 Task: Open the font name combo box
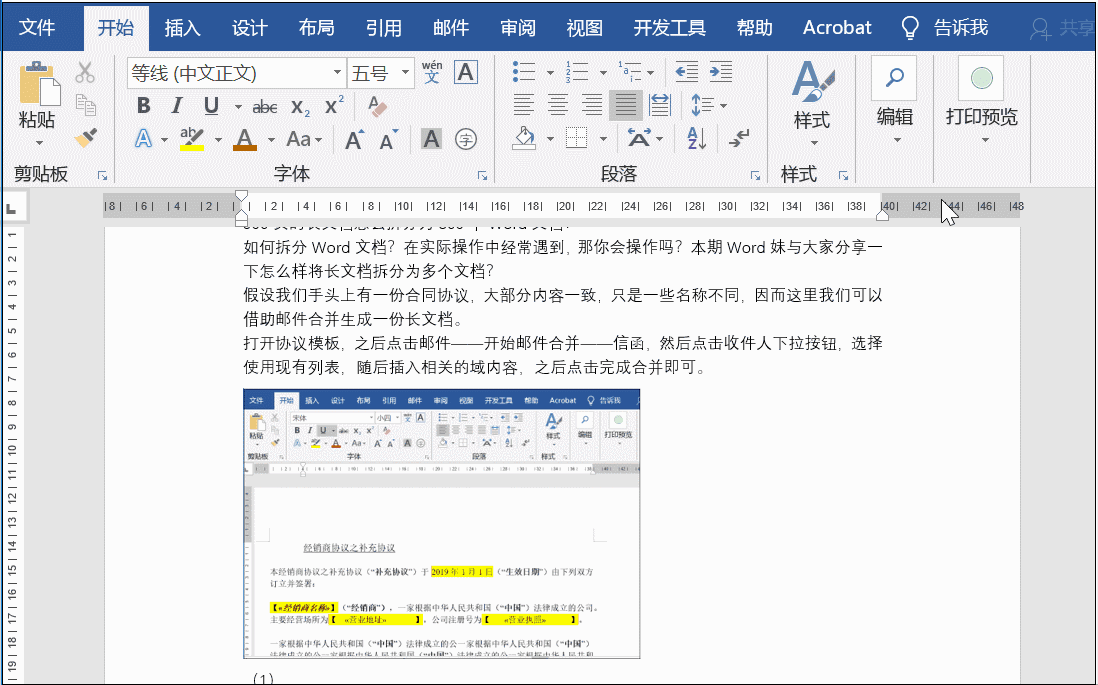pyautogui.click(x=236, y=73)
